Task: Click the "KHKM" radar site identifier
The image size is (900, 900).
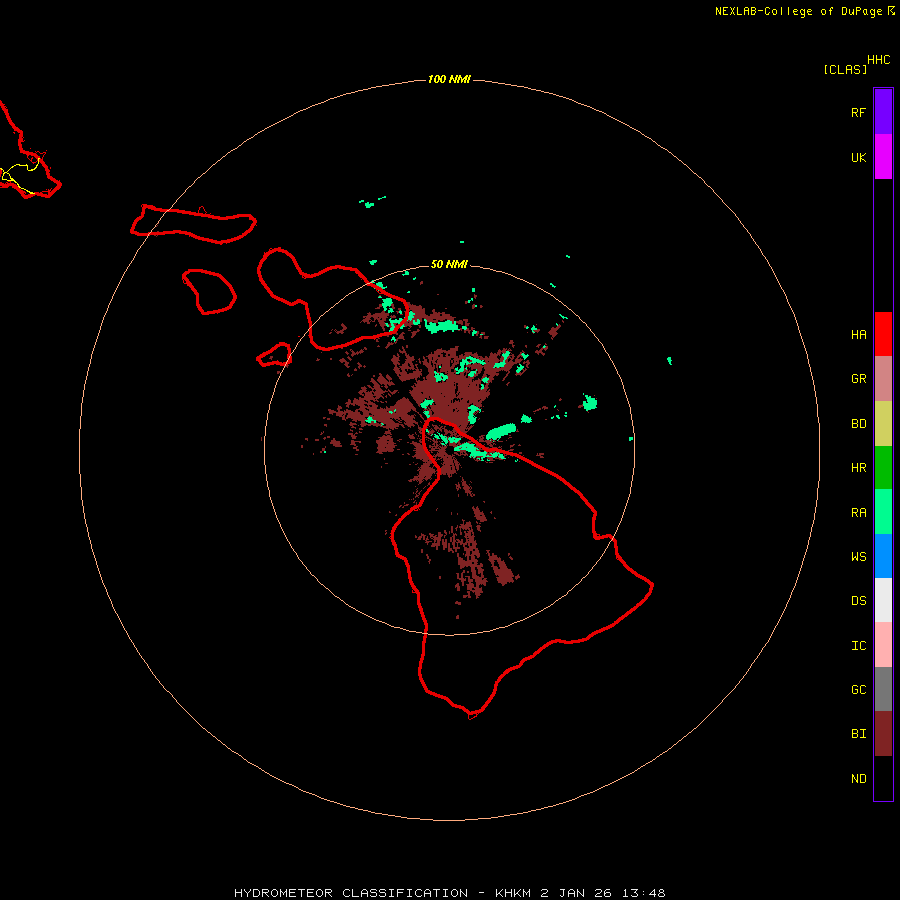Action: 513,893
